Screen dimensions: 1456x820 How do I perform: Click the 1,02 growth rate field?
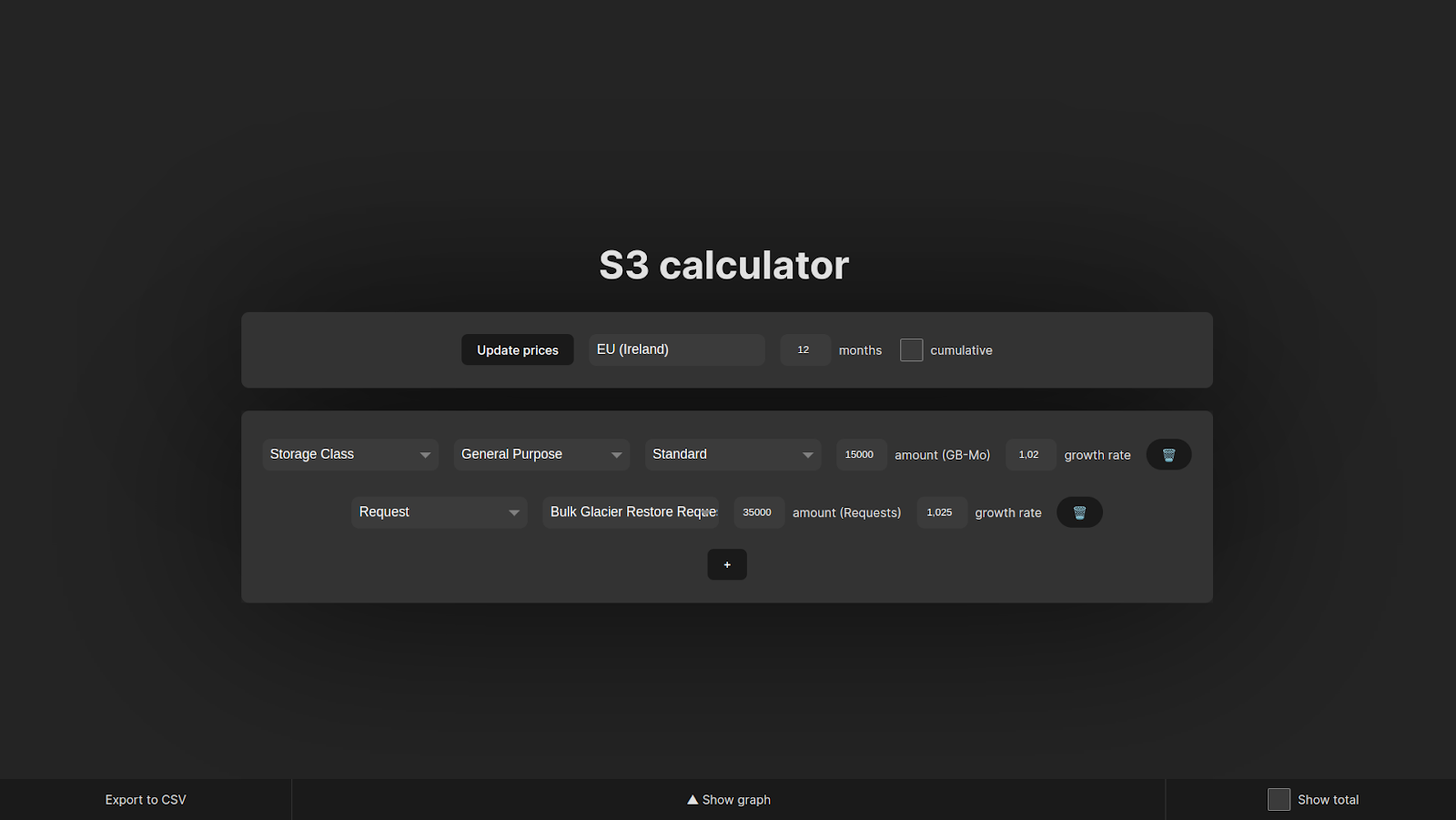pyautogui.click(x=1031, y=454)
